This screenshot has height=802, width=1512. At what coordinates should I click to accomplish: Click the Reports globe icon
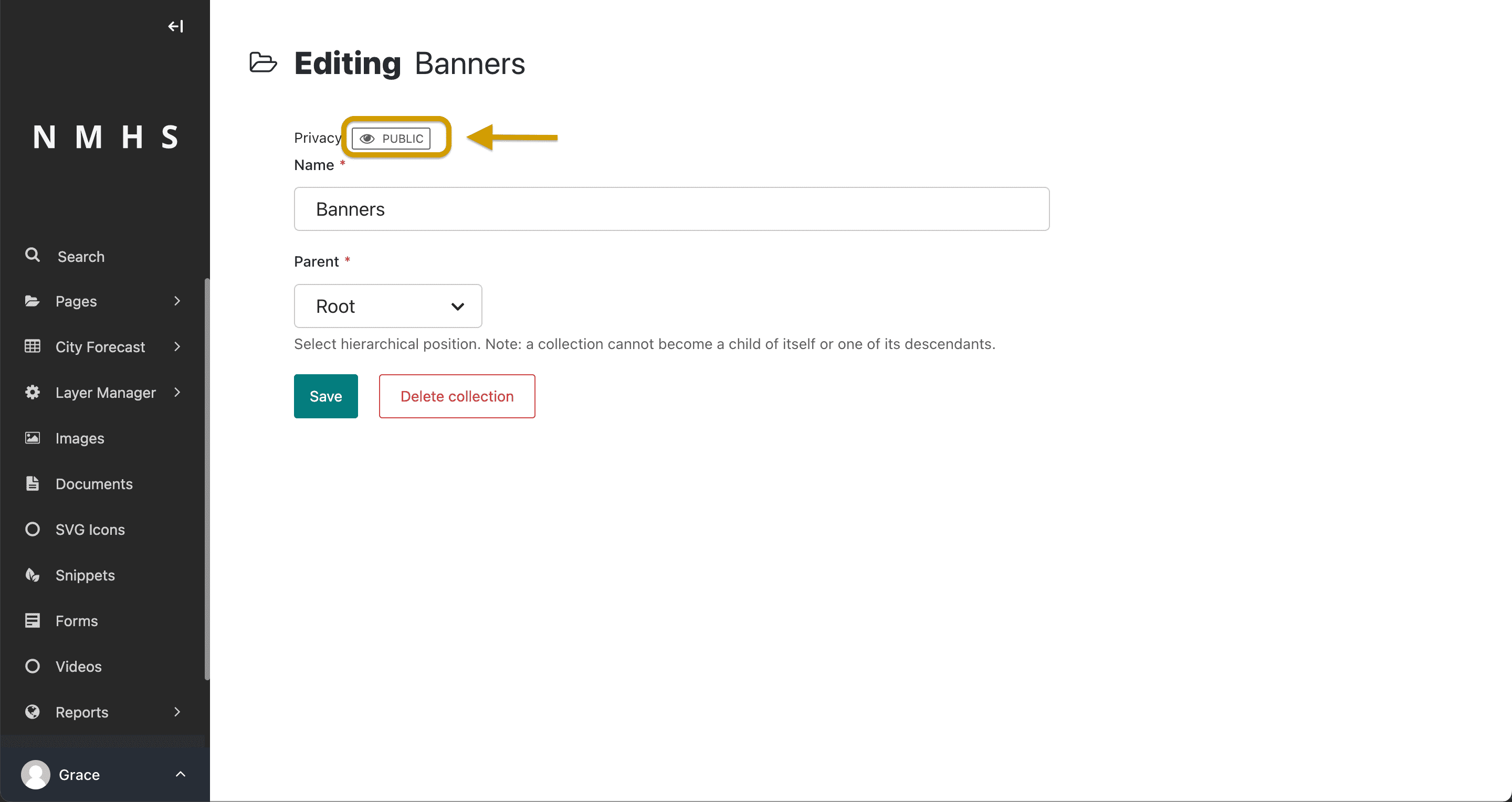pyautogui.click(x=32, y=712)
